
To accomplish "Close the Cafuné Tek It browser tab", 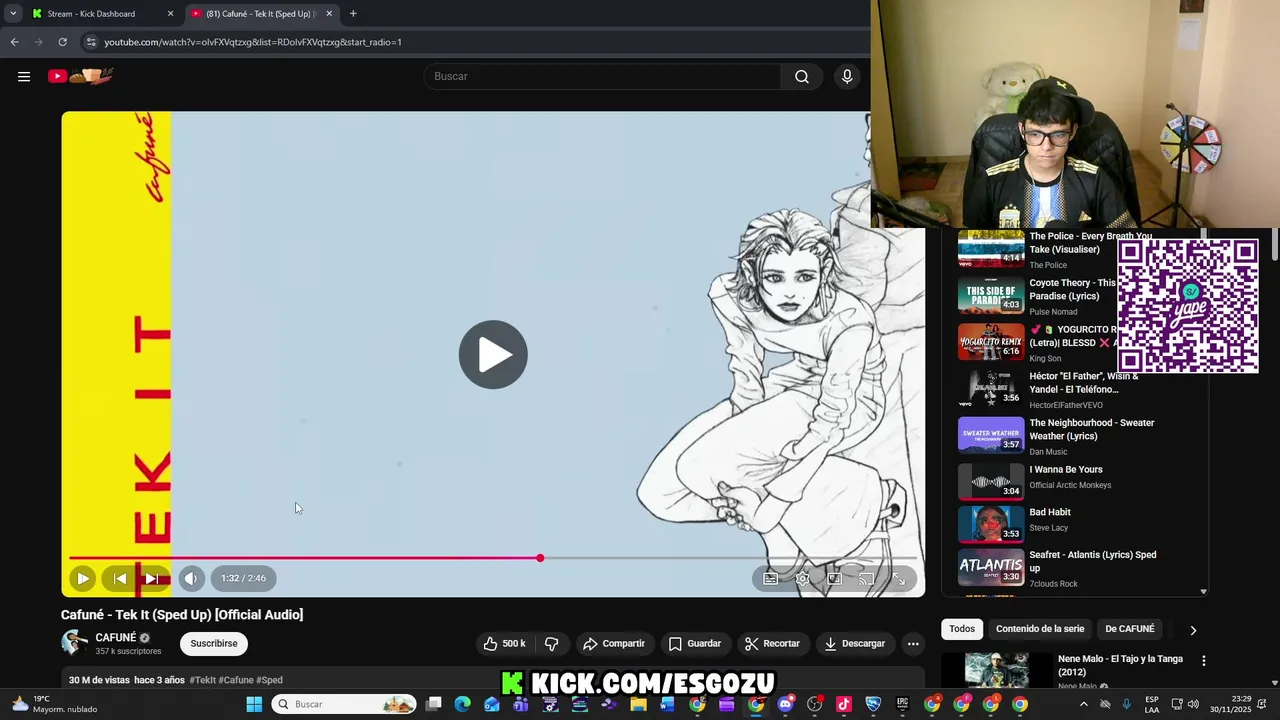I will click(329, 14).
